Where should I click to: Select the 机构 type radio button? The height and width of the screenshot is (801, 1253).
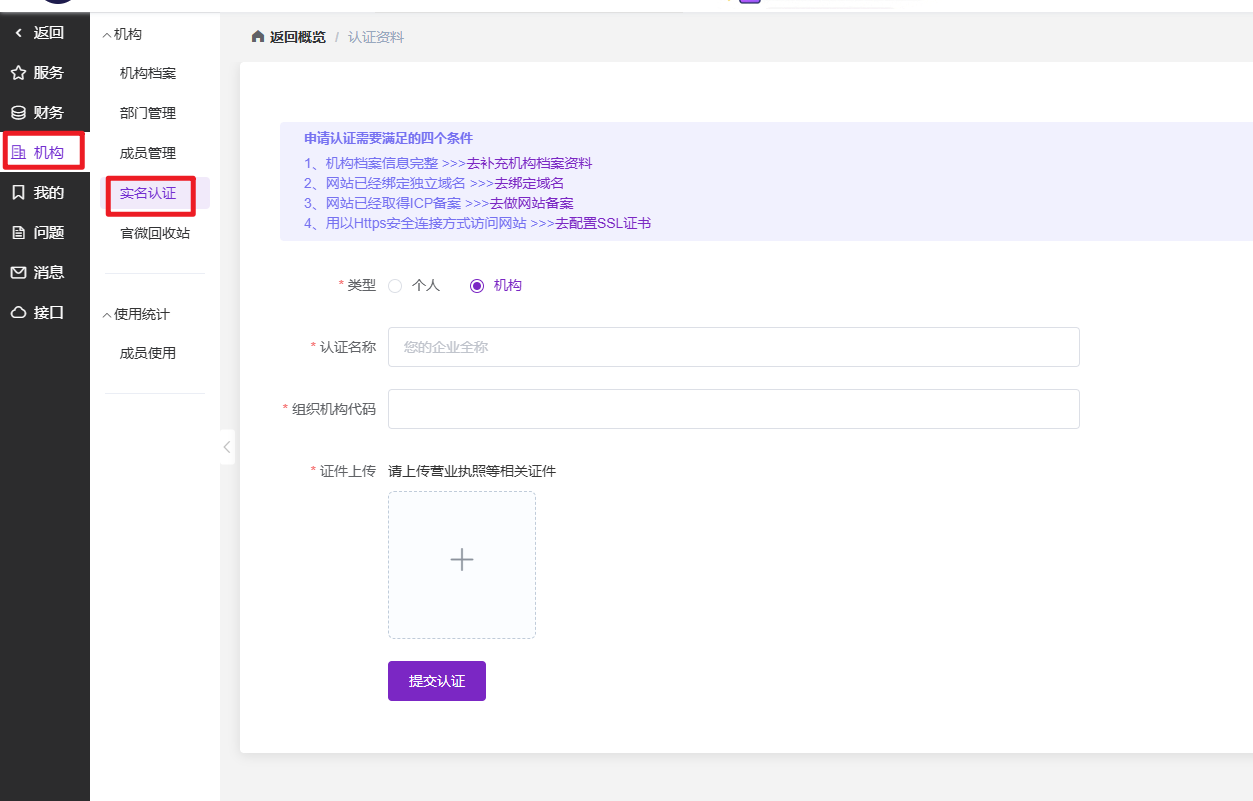pyautogui.click(x=477, y=286)
